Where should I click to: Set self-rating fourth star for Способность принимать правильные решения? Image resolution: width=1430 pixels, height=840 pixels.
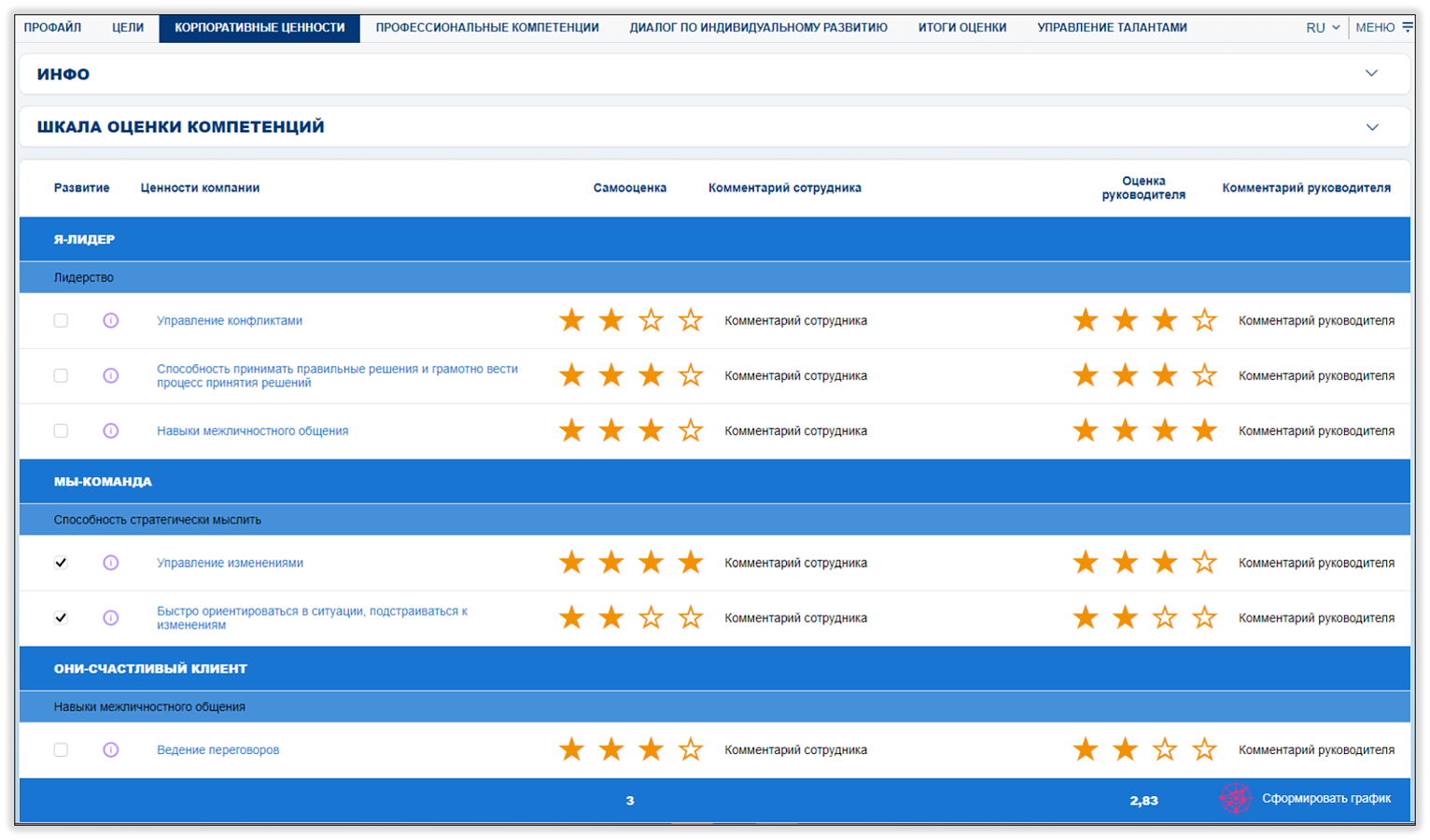691,375
